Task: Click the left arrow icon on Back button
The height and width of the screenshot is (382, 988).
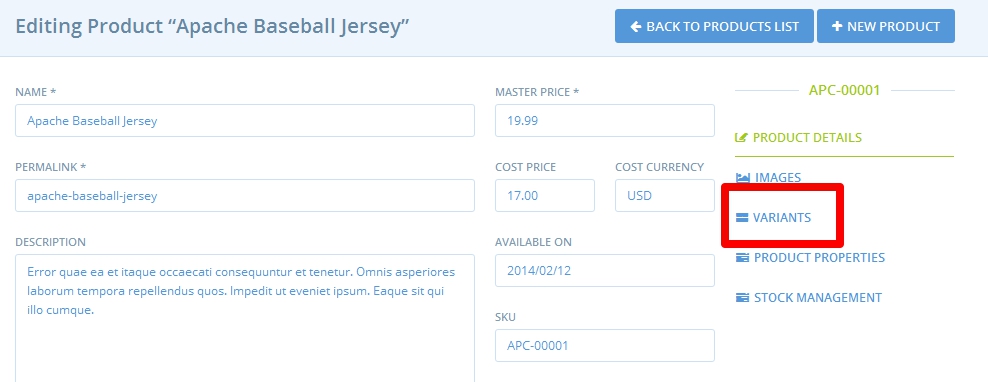Action: click(636, 26)
